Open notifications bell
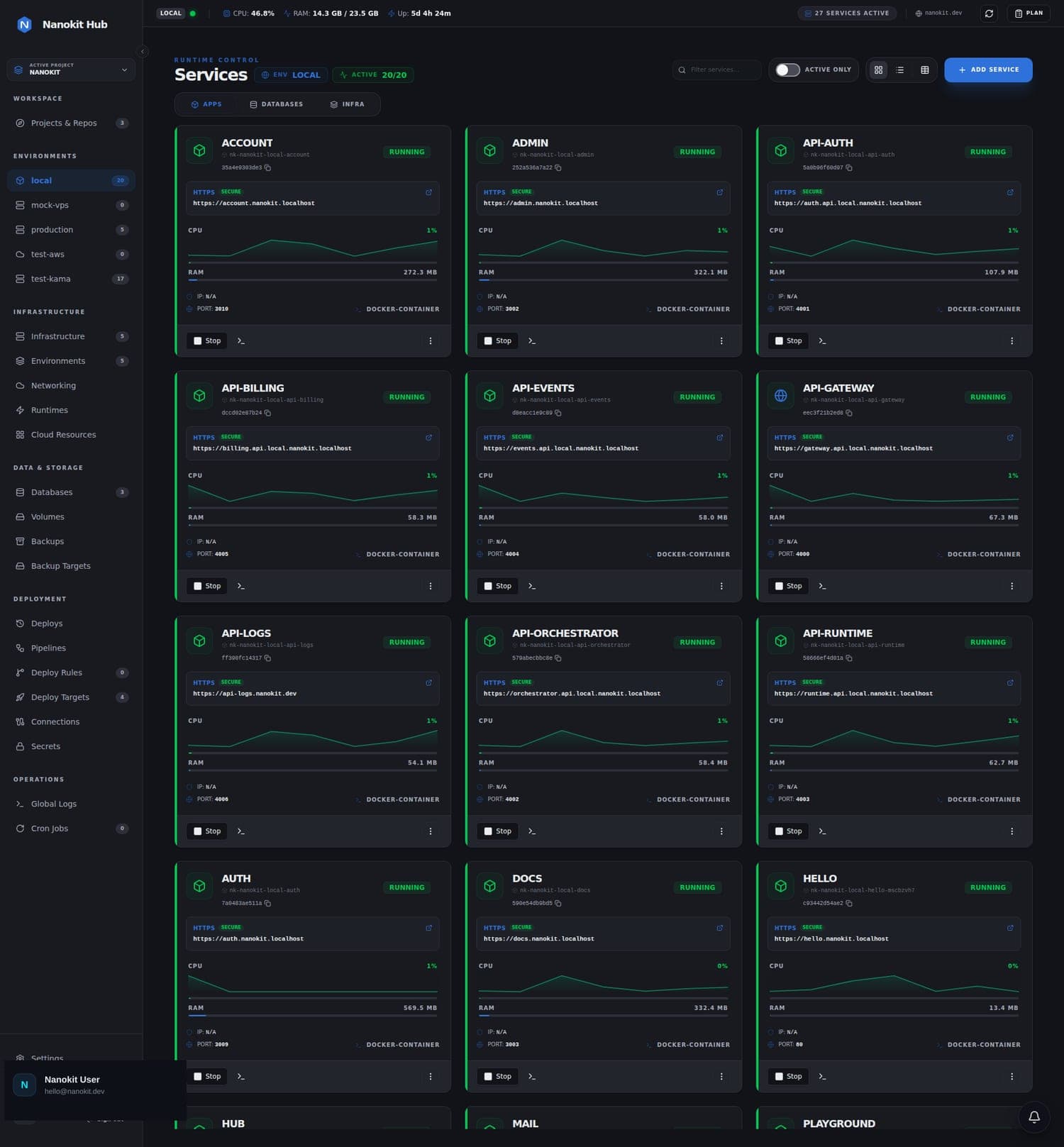The image size is (1064, 1147). 1034,1116
